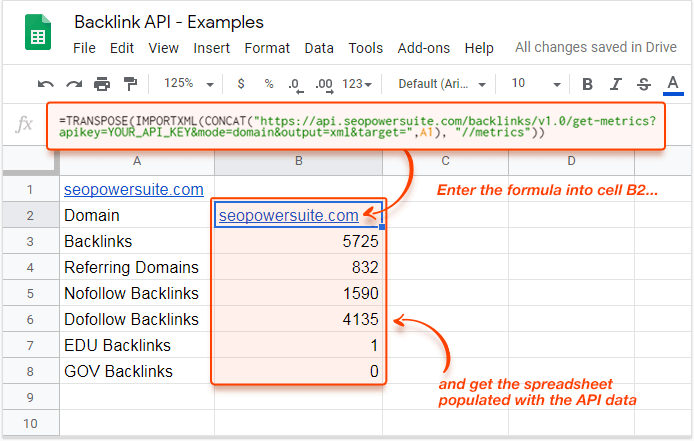Open the File menu

[x=84, y=48]
